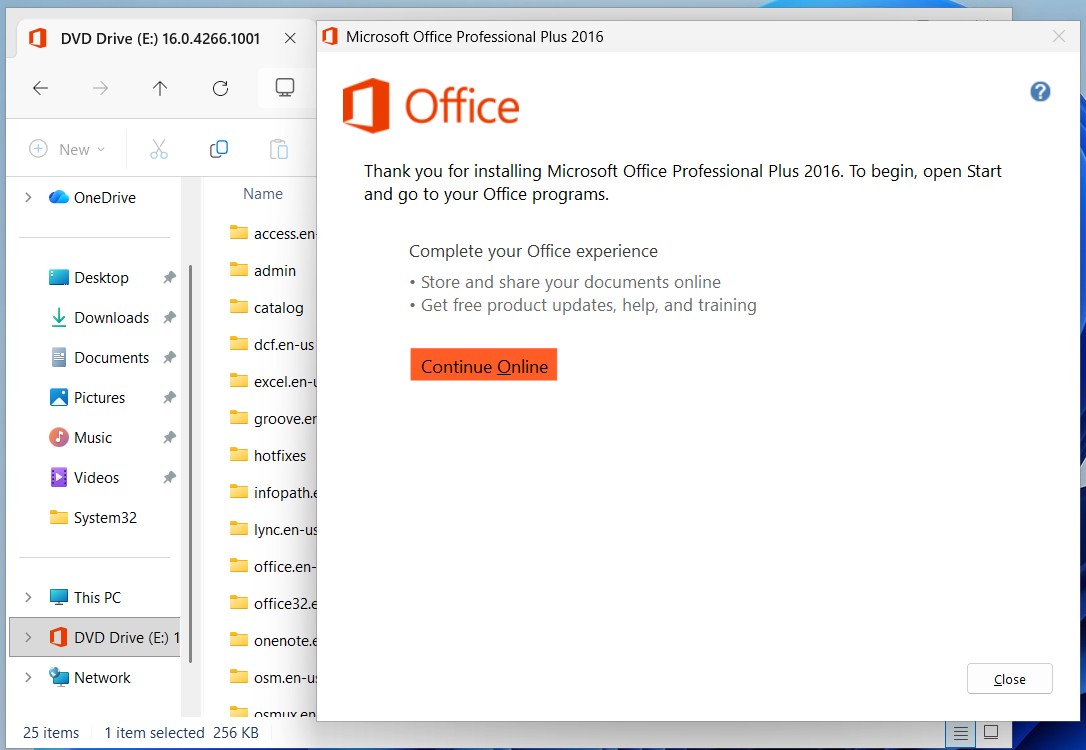Viewport: 1086px width, 750px height.
Task: Navigate up one folder level
Action: pyautogui.click(x=160, y=88)
